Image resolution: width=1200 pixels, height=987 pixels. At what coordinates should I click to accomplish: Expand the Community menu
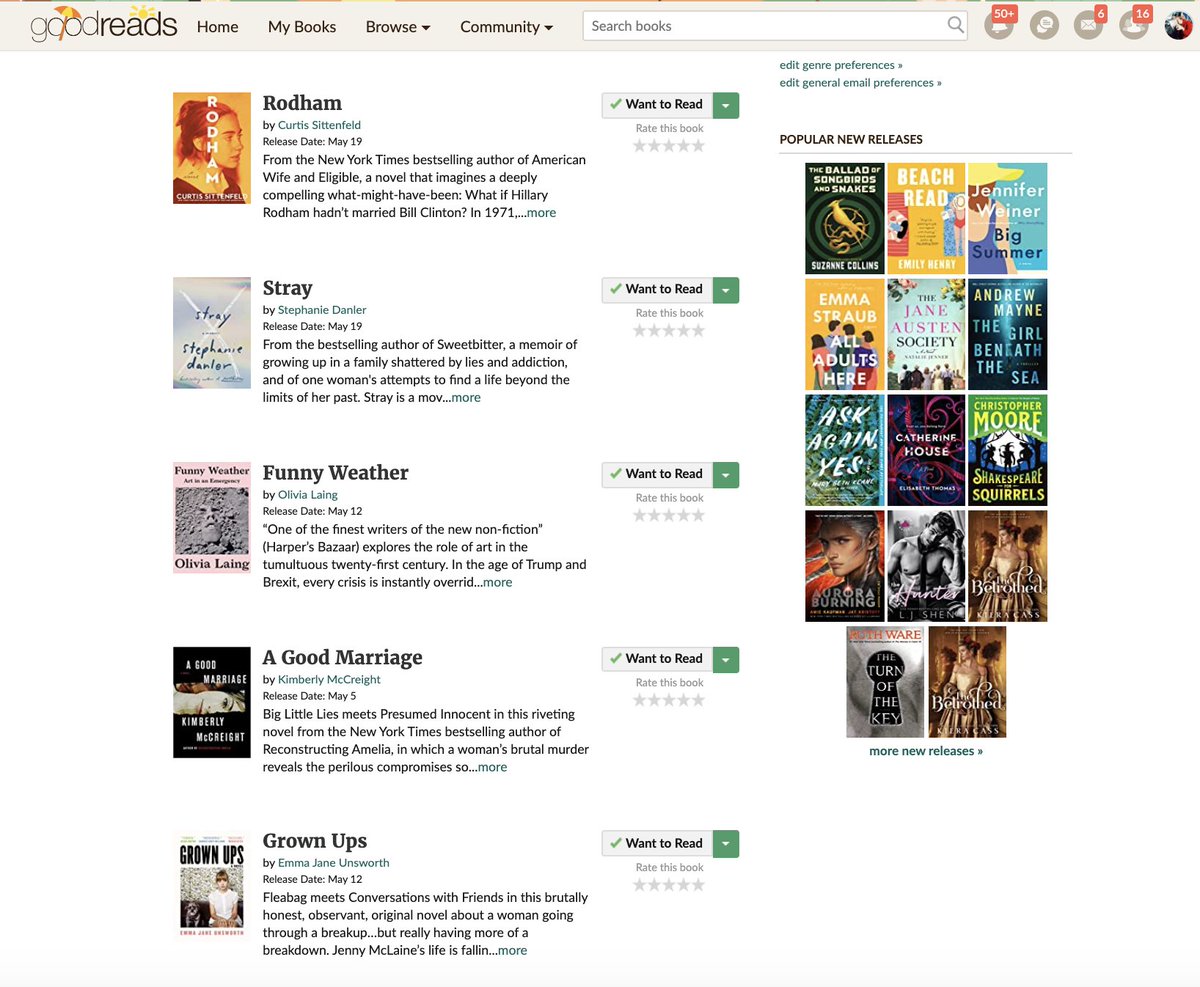click(x=506, y=27)
